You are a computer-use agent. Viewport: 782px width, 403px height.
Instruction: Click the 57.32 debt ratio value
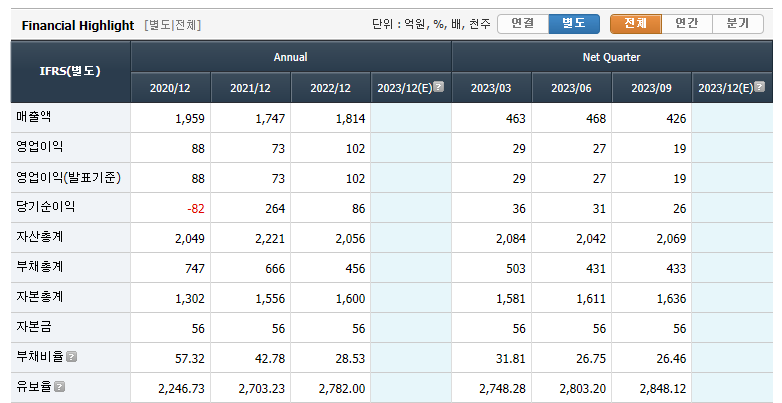tap(190, 358)
